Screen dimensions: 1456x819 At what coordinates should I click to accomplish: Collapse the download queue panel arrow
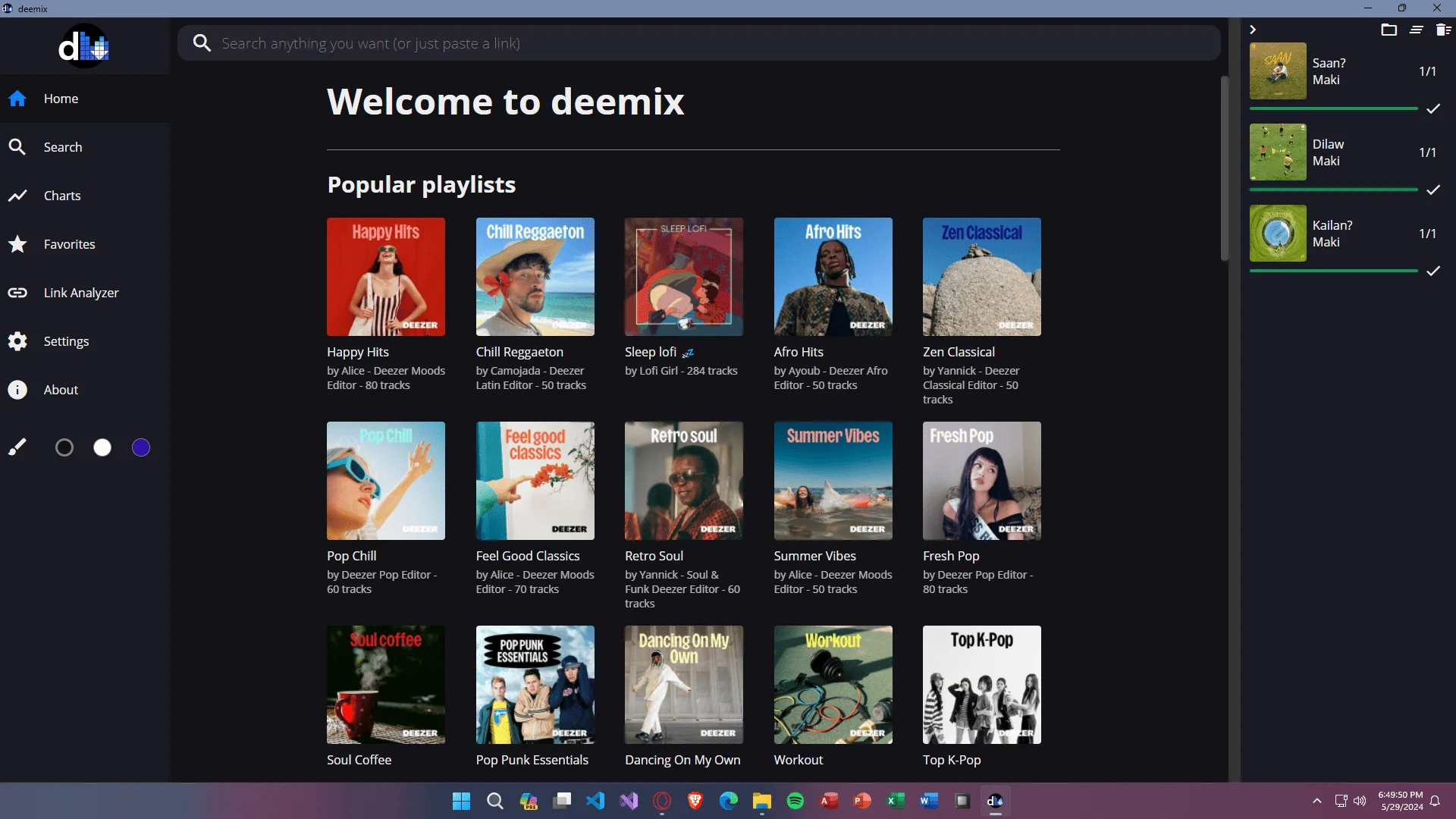tap(1253, 30)
